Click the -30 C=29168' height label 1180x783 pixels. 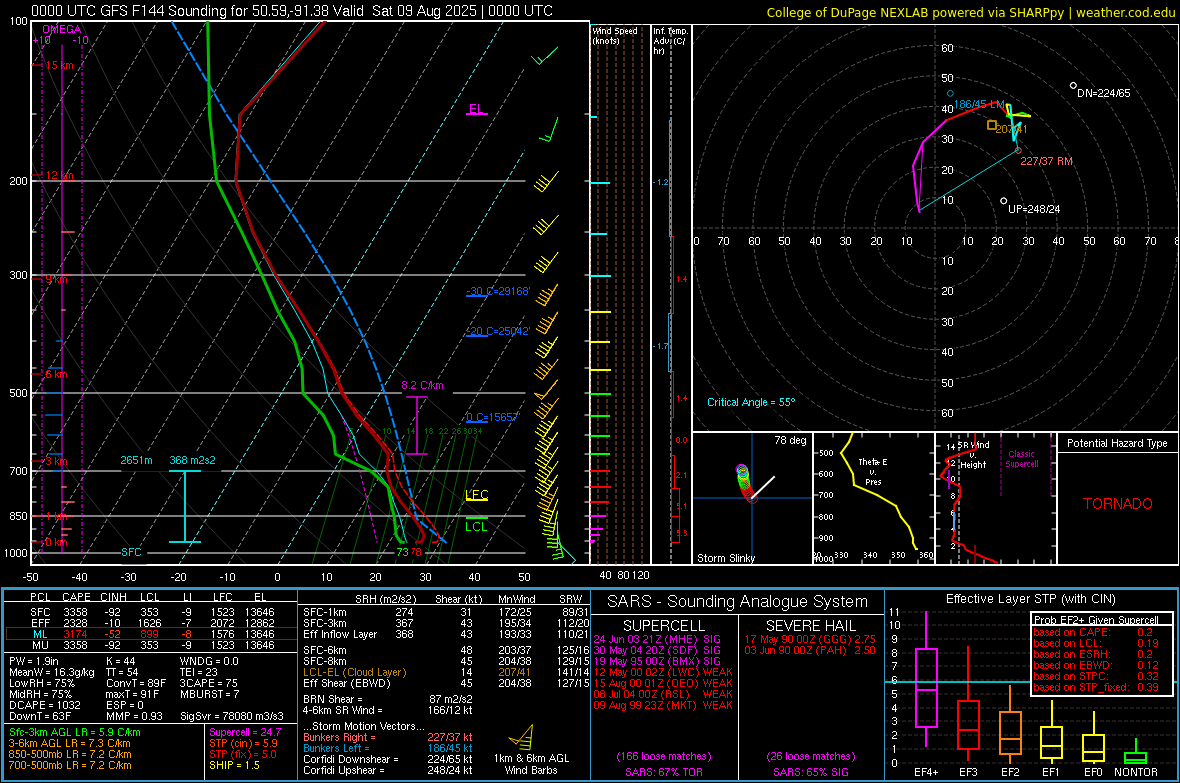click(x=498, y=291)
